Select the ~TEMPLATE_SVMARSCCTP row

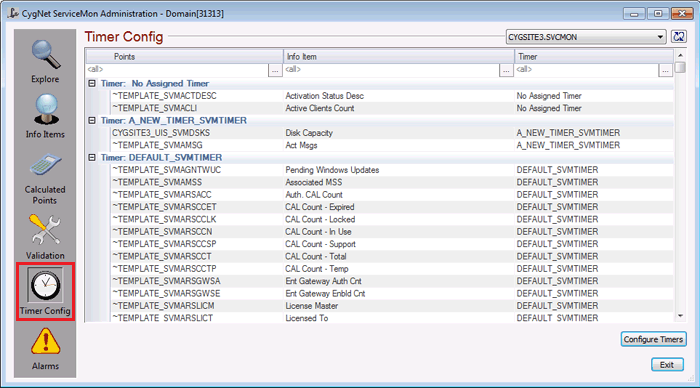pyautogui.click(x=392, y=269)
